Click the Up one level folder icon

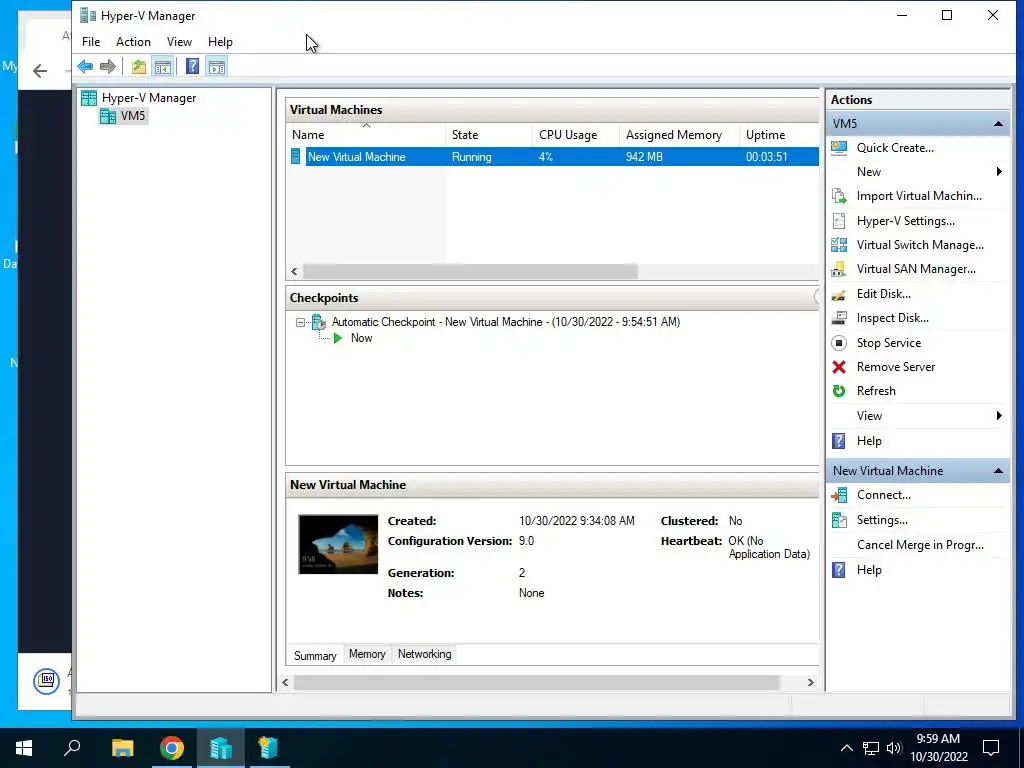[x=138, y=66]
